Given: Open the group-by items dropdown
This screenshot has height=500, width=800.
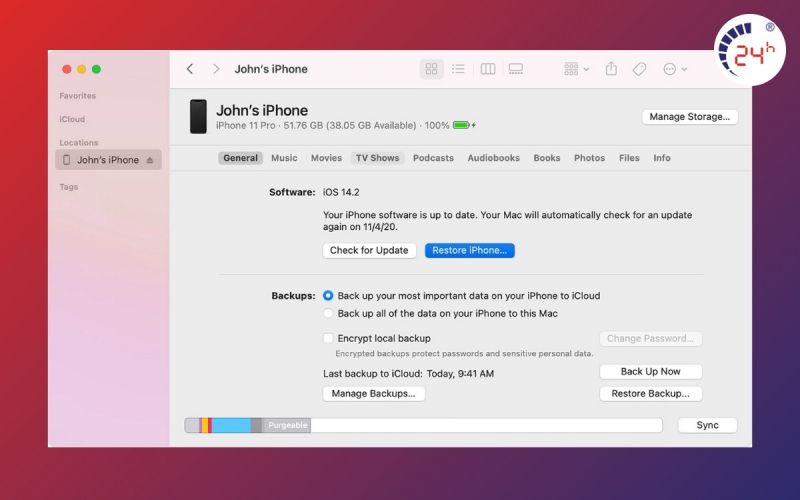Looking at the screenshot, I should point(577,69).
